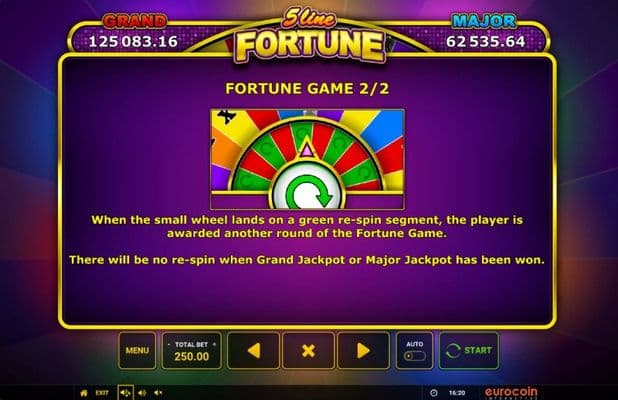Open the MENU button
Viewport: 618px width, 400px height.
(137, 350)
